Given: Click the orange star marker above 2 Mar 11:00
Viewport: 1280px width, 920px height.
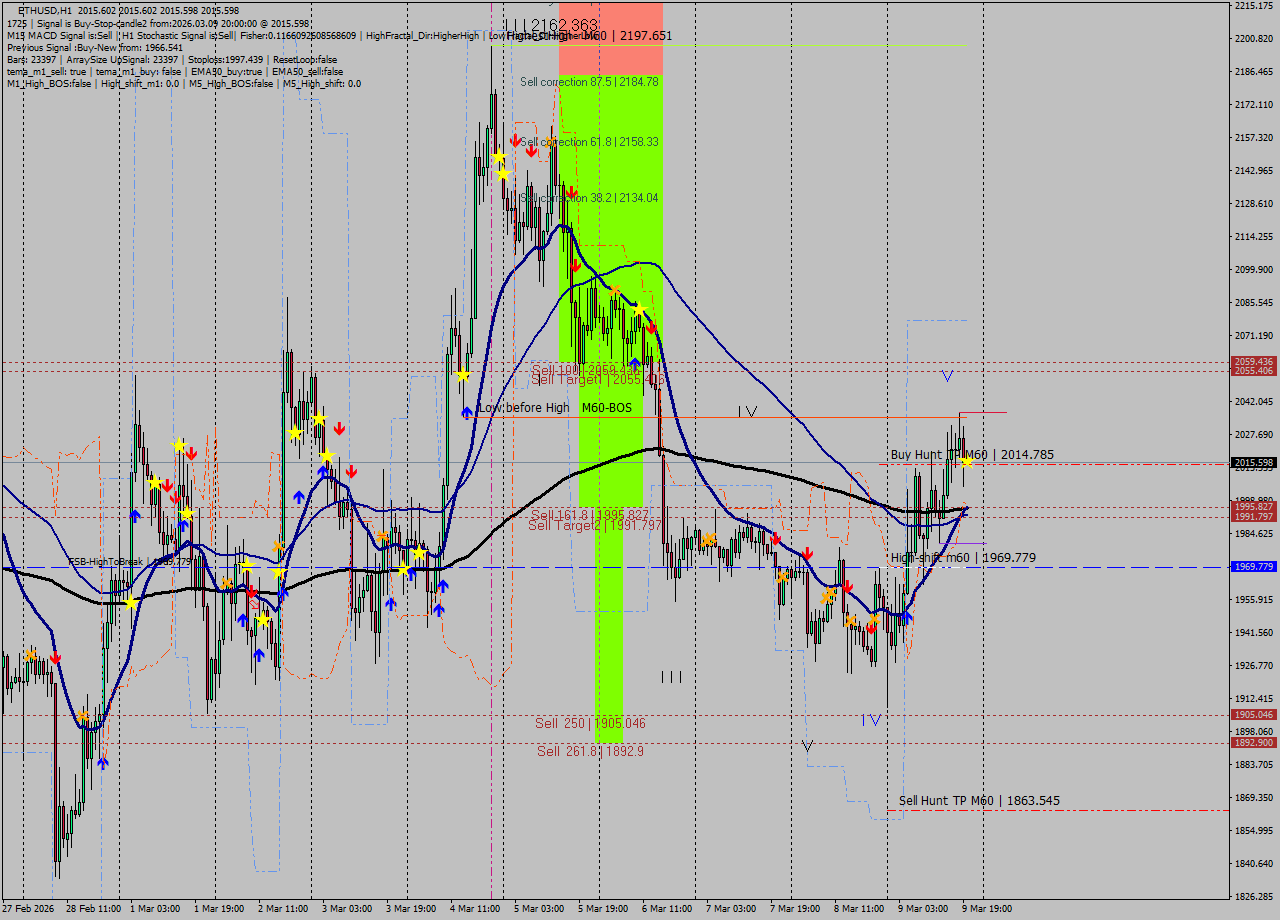Looking at the screenshot, I should click(x=277, y=547).
